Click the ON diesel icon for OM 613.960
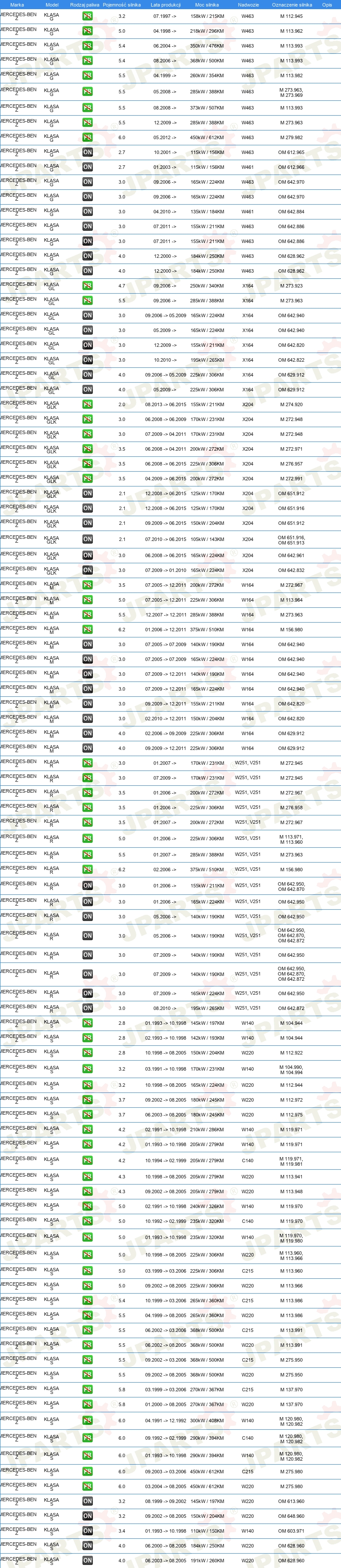 [x=88, y=1502]
